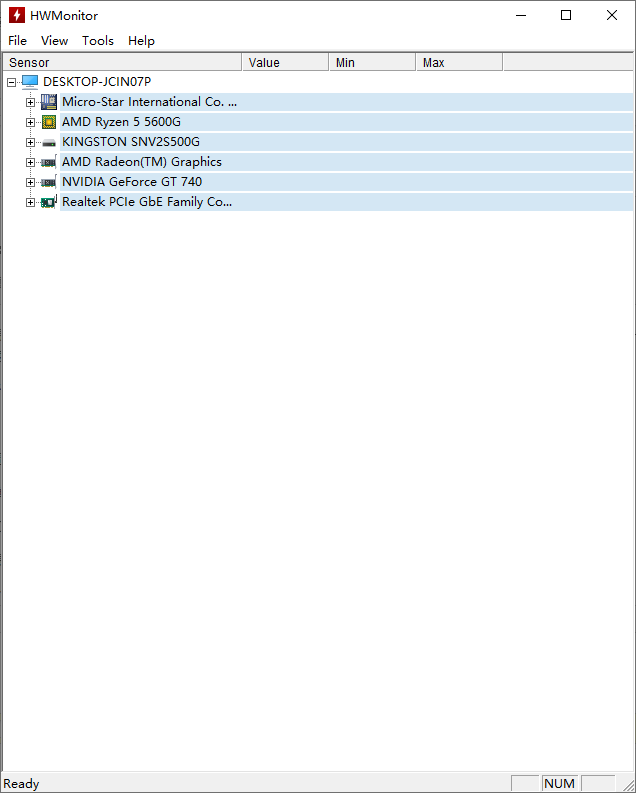
Task: Click the resize grip in status bar corner
Action: click(x=627, y=784)
